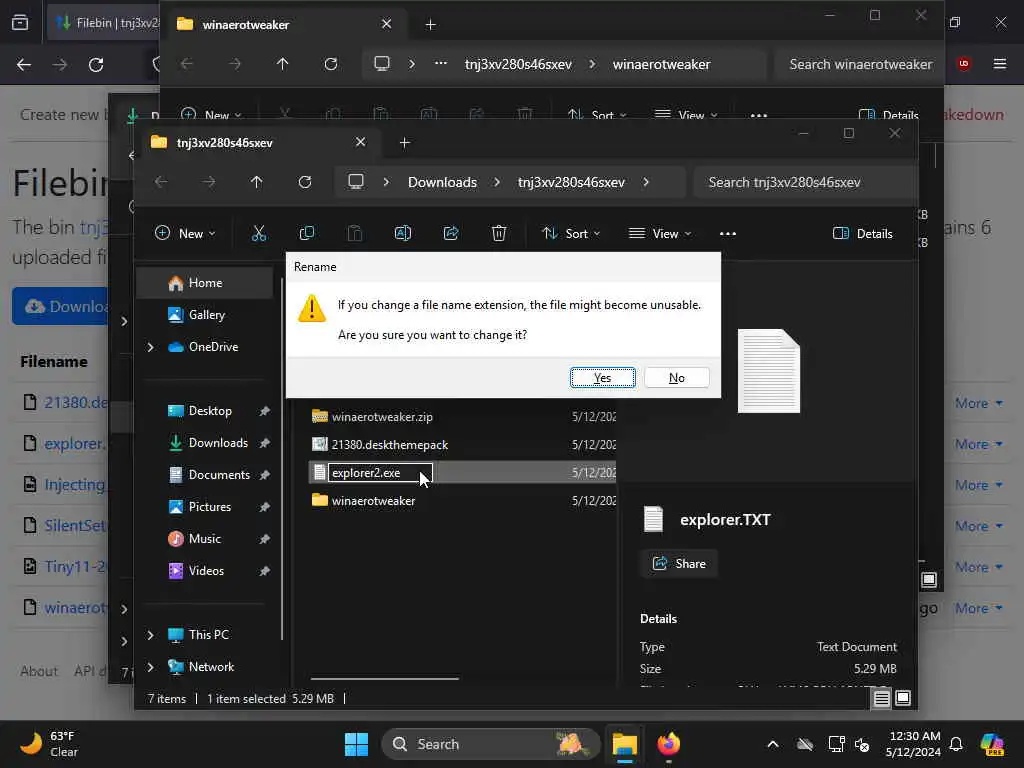Screen dimensions: 1024x768
Task: Click Downloads in the front address bar
Action: 442,182
